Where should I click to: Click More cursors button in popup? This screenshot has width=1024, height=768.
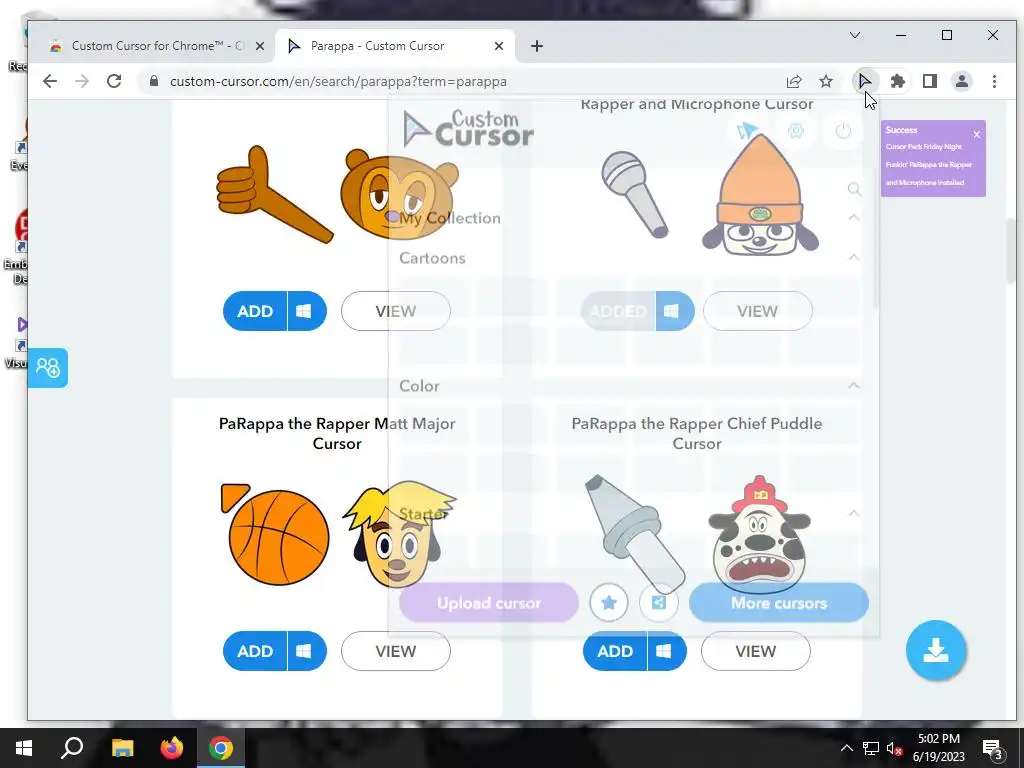pos(778,603)
